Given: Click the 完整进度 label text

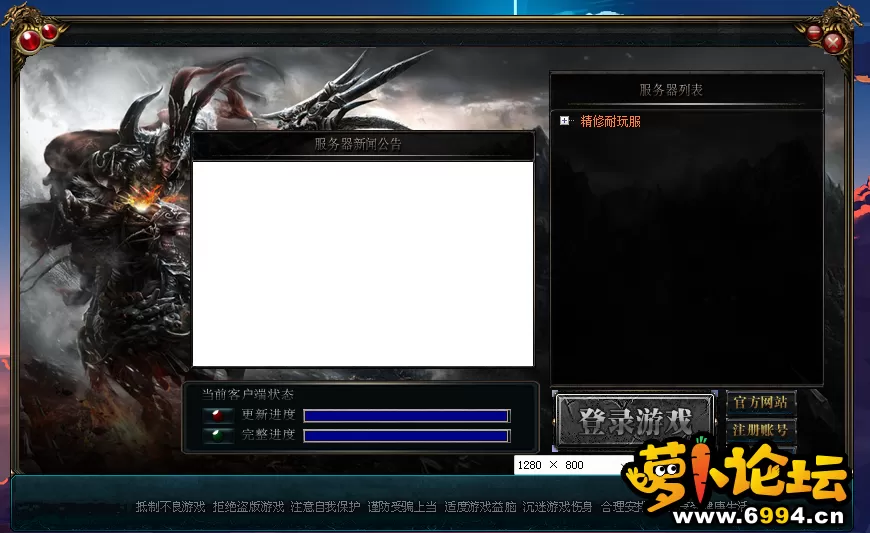Looking at the screenshot, I should point(269,434).
